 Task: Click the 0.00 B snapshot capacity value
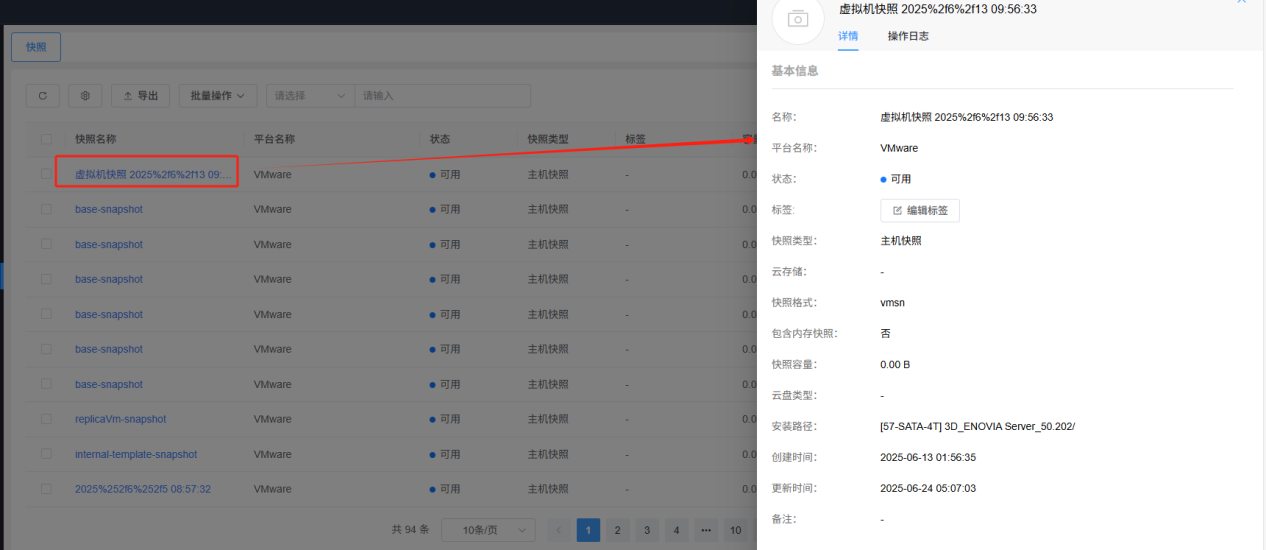point(895,364)
